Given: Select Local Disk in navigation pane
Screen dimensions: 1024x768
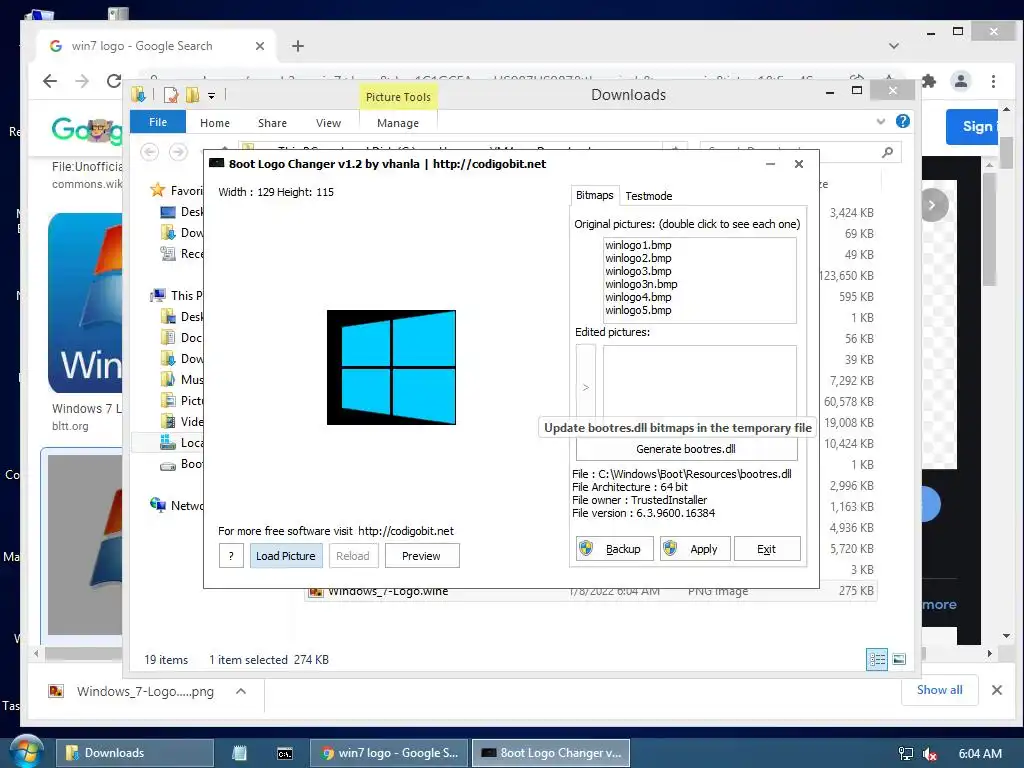Looking at the screenshot, I should pyautogui.click(x=182, y=442).
